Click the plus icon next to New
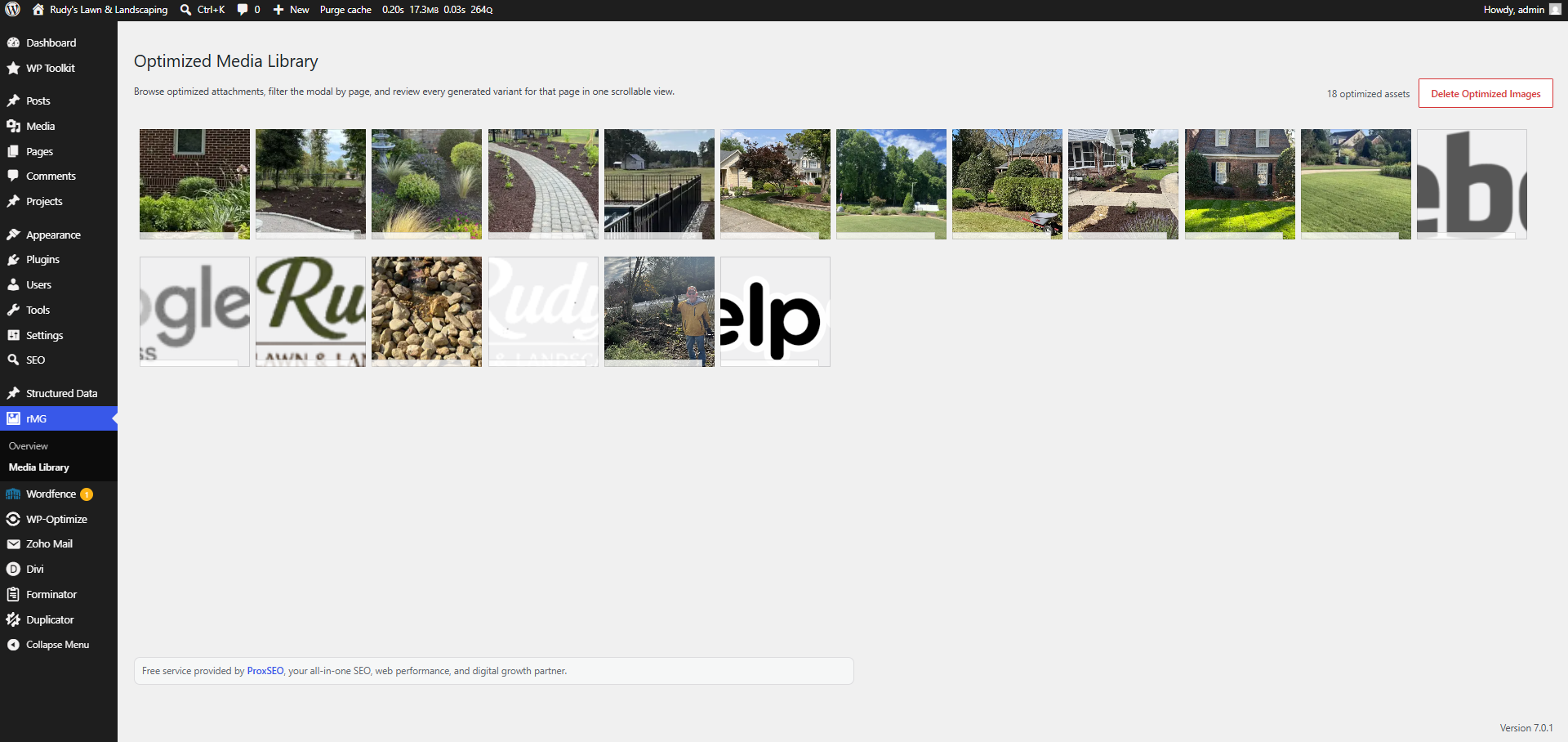The height and width of the screenshot is (742, 1568). pyautogui.click(x=278, y=10)
